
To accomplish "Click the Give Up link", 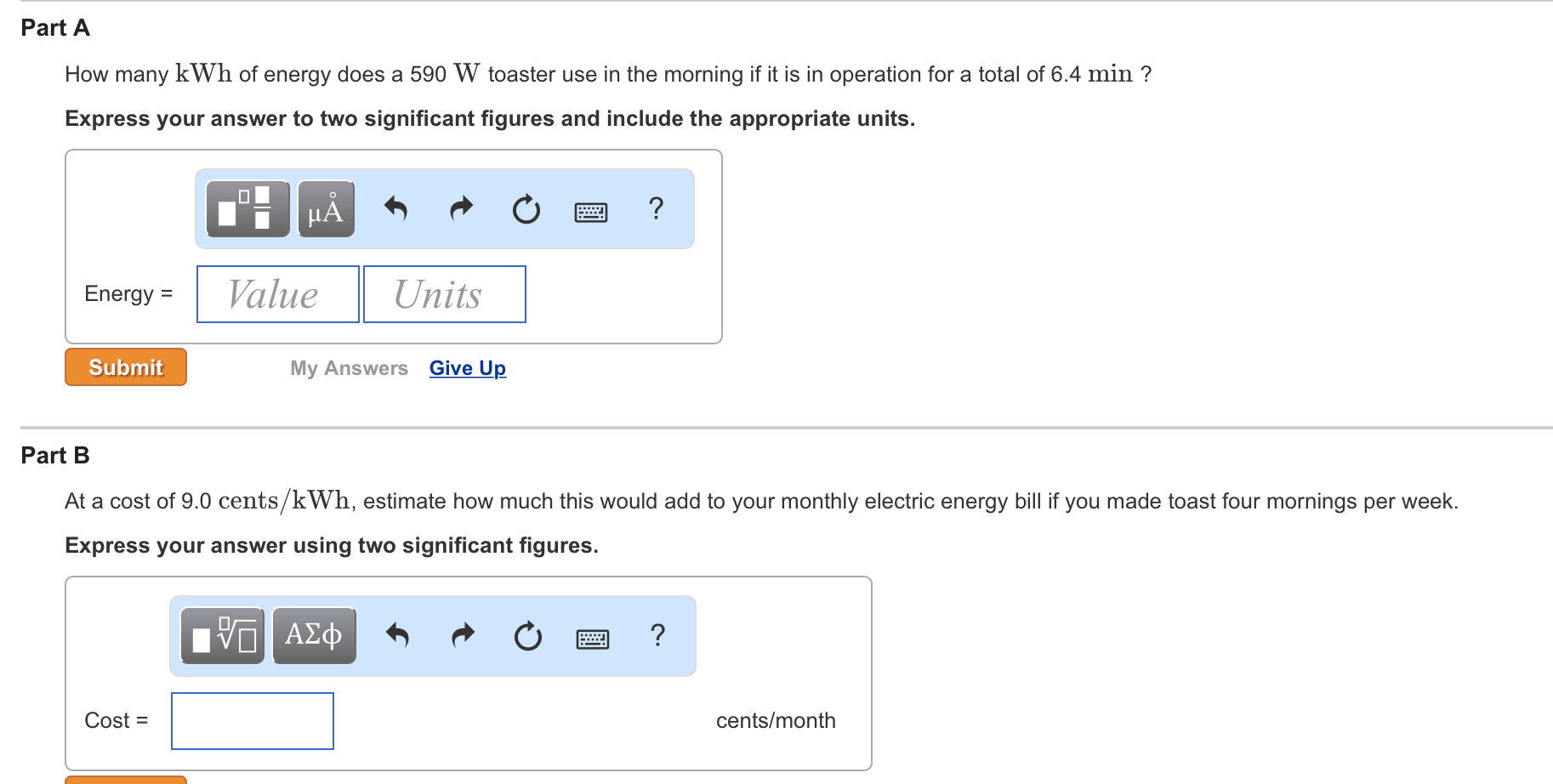I will [466, 367].
